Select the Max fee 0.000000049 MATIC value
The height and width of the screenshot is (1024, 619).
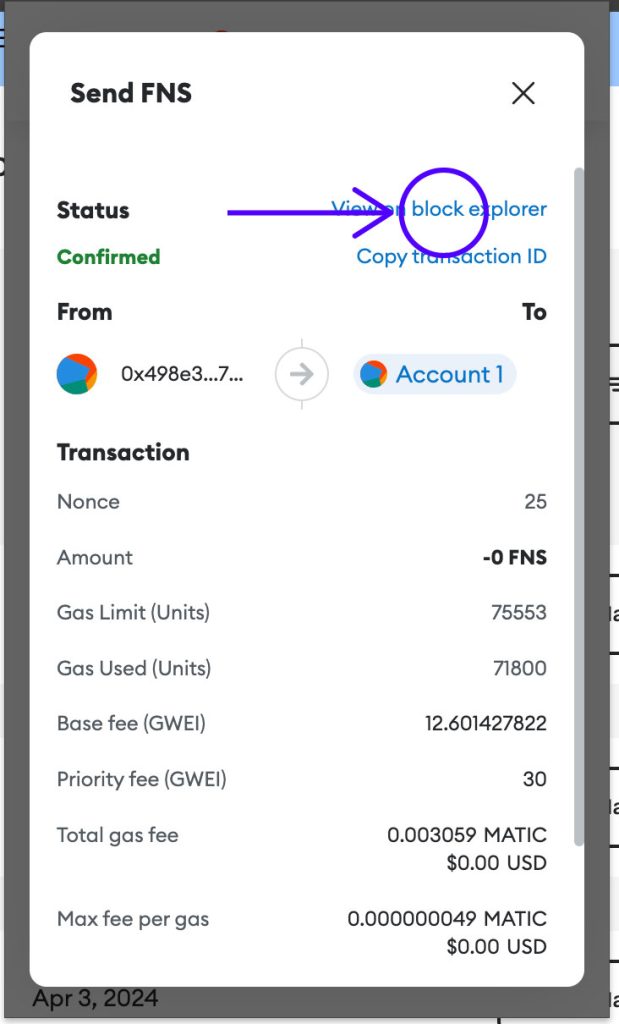pos(447,918)
